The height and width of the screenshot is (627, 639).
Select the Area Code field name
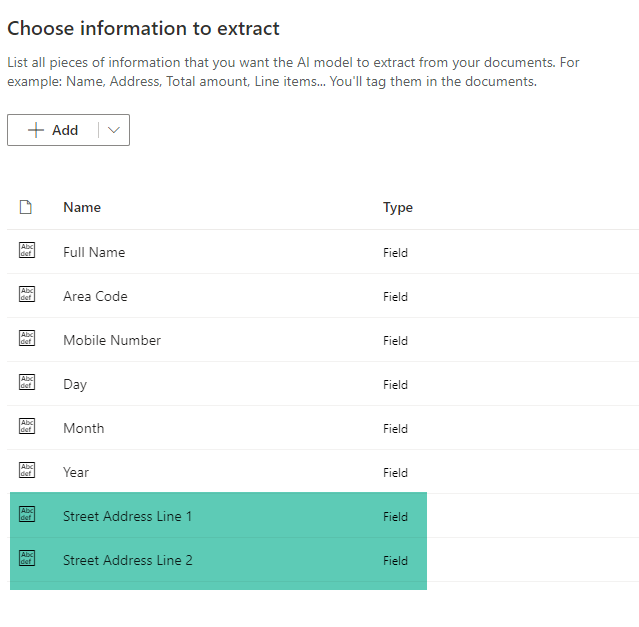(95, 296)
